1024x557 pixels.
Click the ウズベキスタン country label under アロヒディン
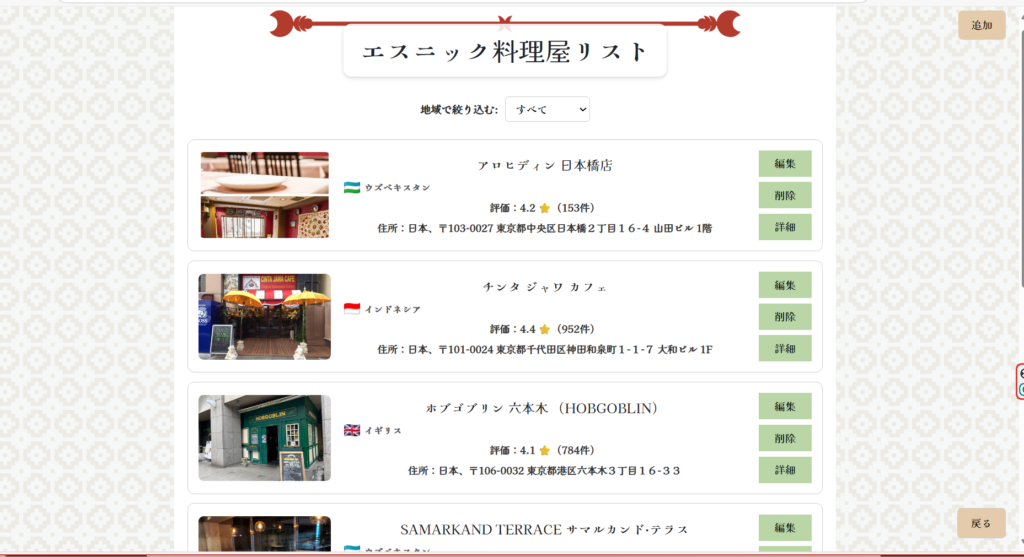pyautogui.click(x=398, y=187)
